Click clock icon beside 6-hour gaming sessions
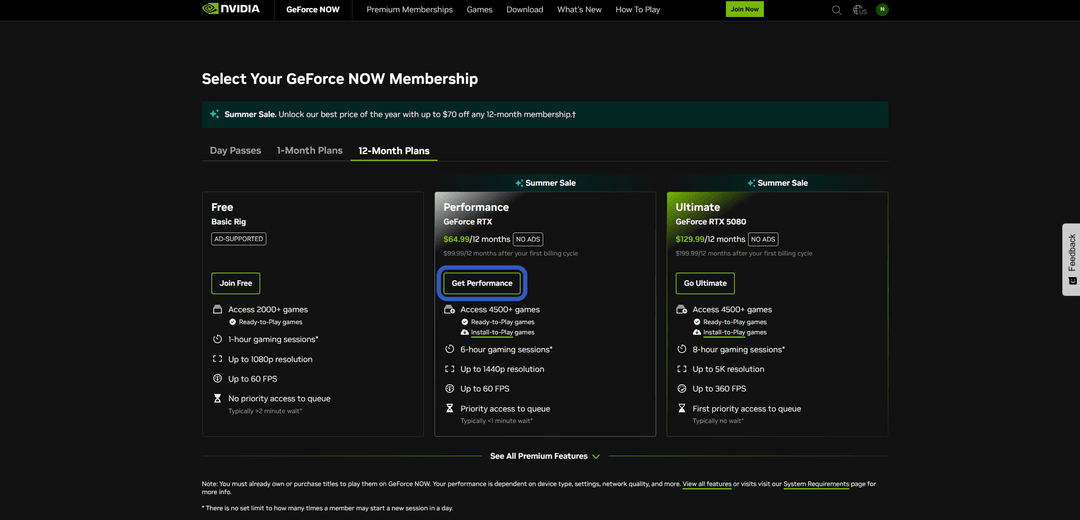Image resolution: width=1080 pixels, height=520 pixels. point(450,349)
